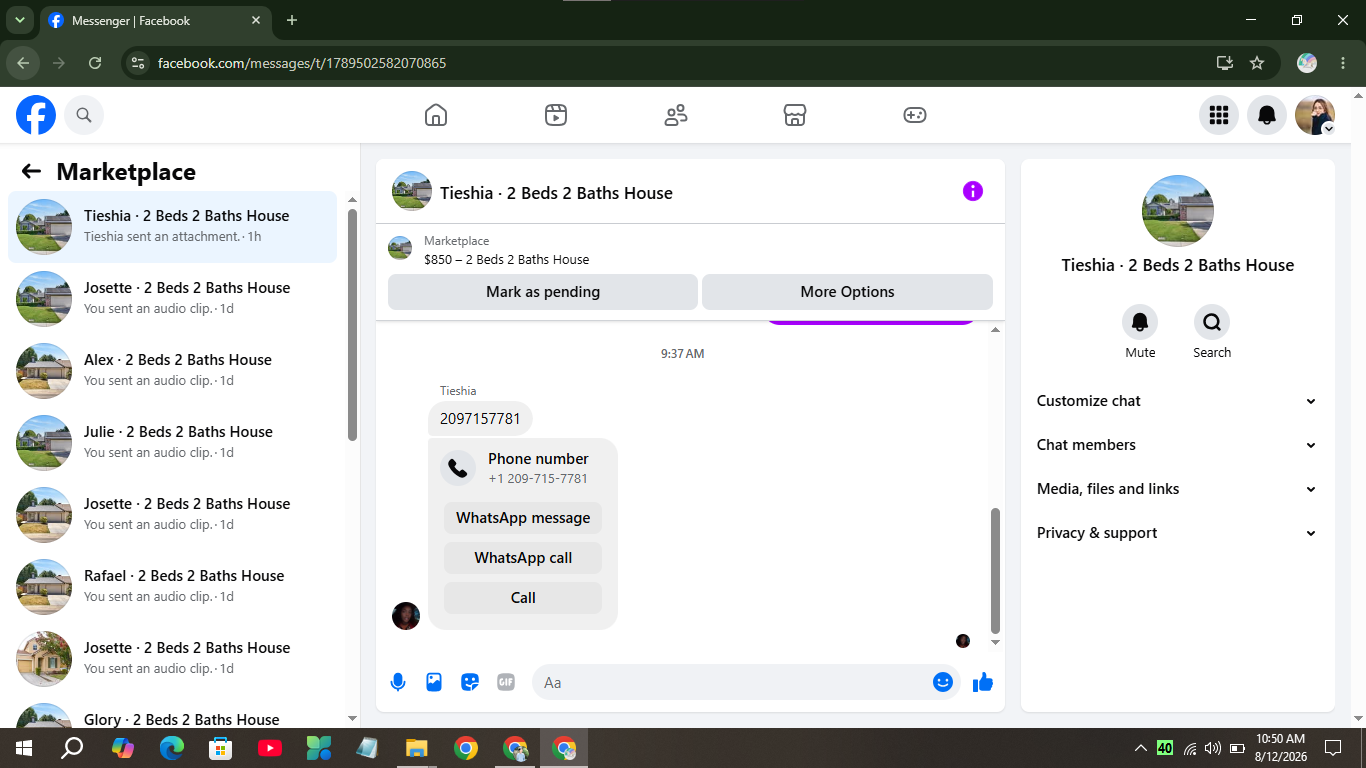
Task: Switch to the Messenger | Facebook tab
Action: (x=155, y=20)
